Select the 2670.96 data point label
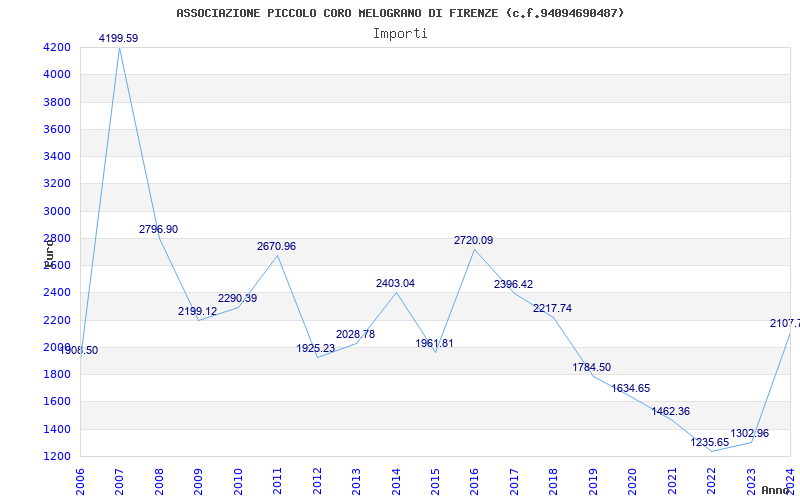The image size is (800, 500). tap(276, 246)
